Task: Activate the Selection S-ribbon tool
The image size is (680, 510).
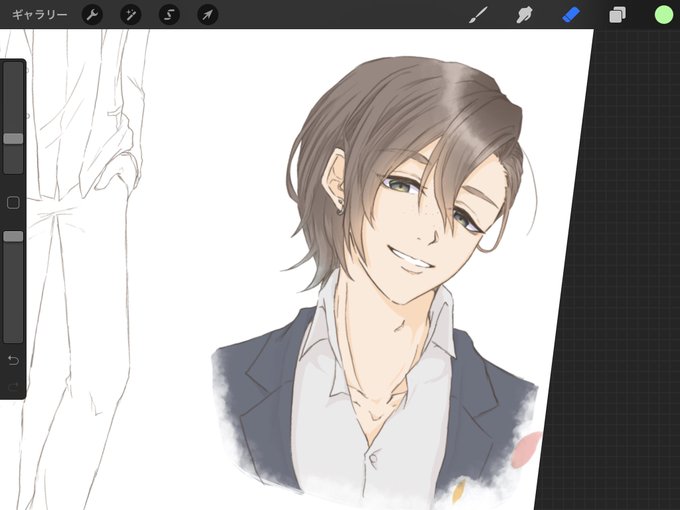Action: [169, 15]
